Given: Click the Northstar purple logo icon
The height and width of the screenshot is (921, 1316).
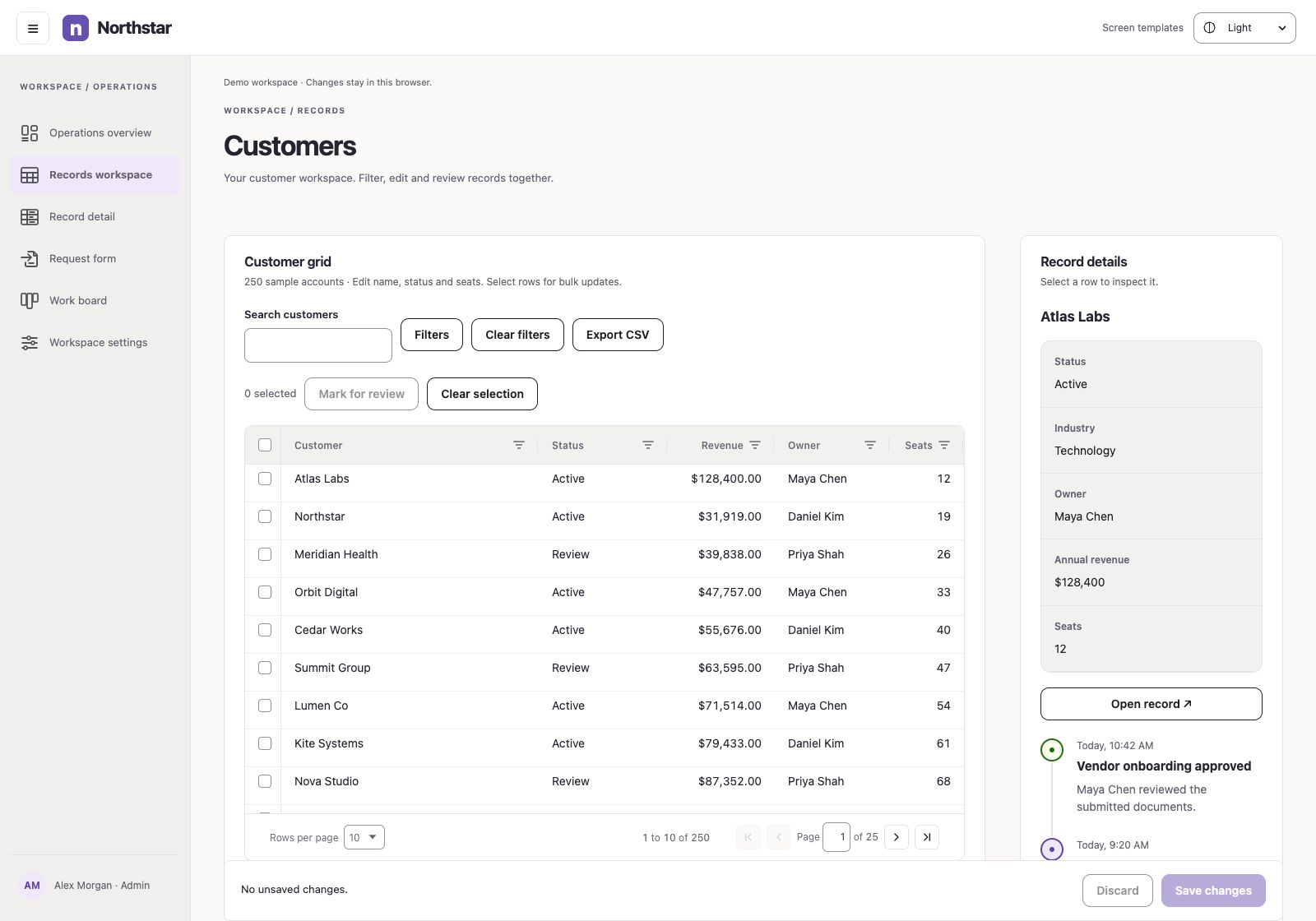Looking at the screenshot, I should coord(76,28).
